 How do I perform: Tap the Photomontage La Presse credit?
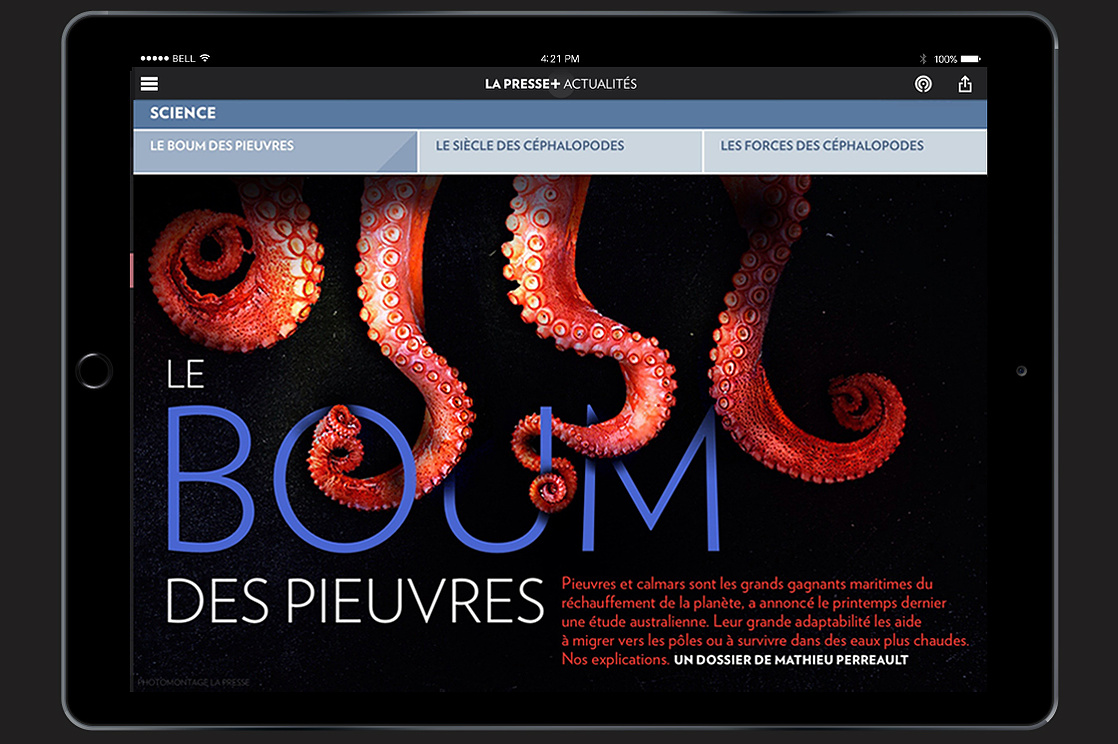coord(193,683)
